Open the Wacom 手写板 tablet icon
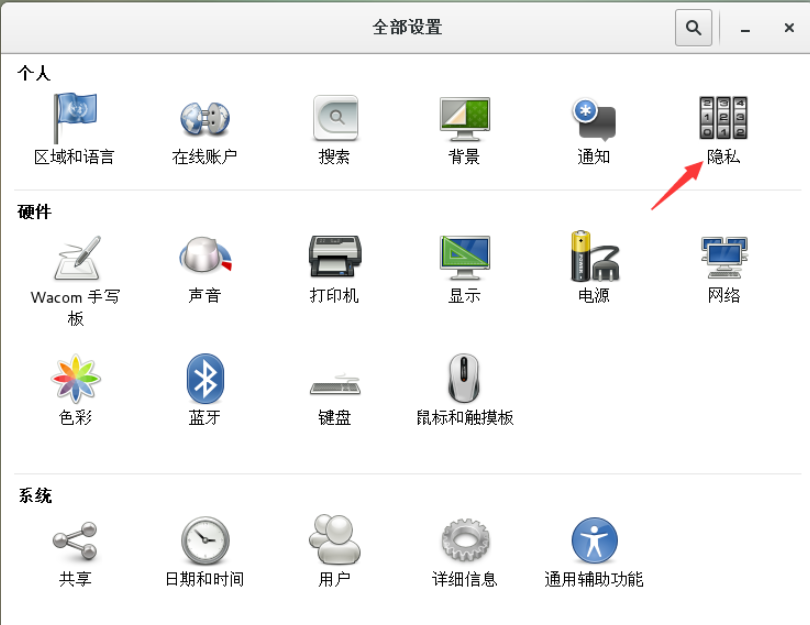 (77, 257)
